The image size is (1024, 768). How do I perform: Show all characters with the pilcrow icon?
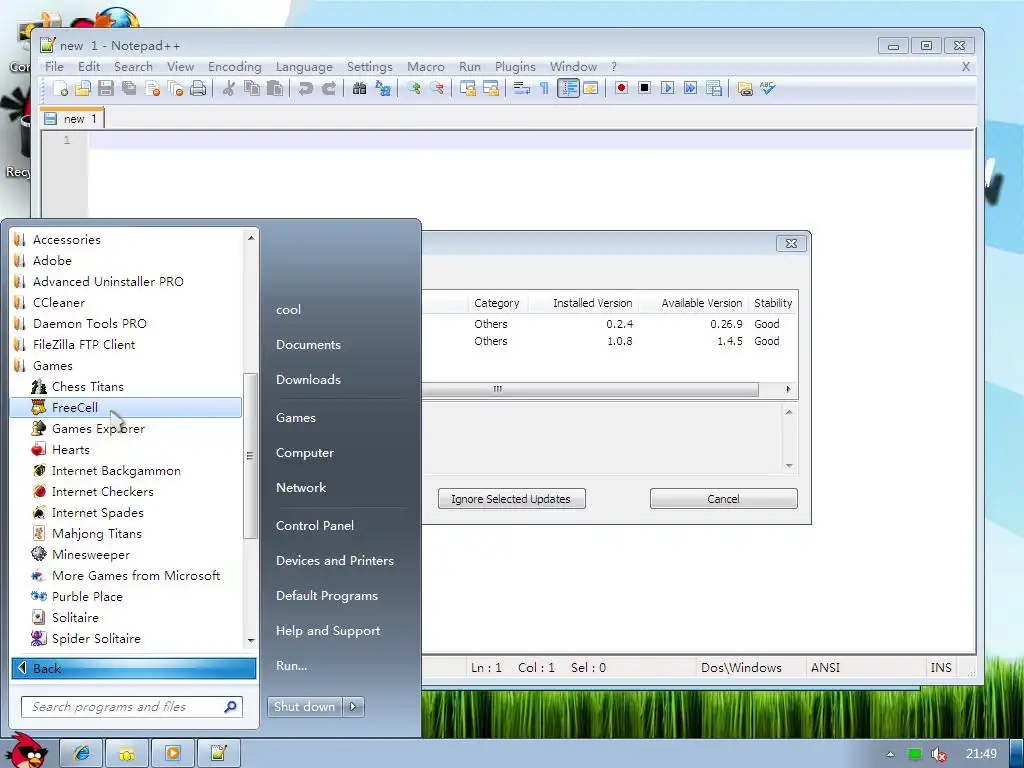point(544,88)
